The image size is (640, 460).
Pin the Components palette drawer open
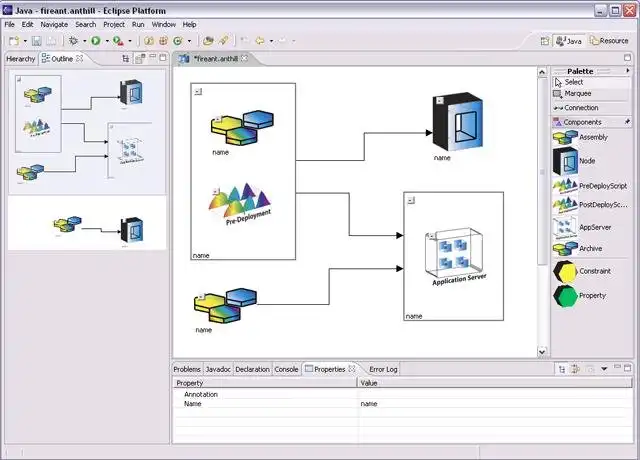(627, 122)
